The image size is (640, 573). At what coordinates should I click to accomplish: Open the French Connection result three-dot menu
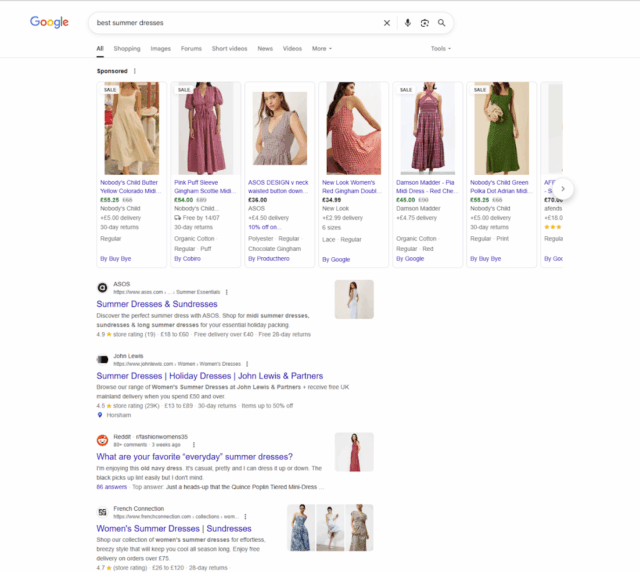(x=245, y=517)
